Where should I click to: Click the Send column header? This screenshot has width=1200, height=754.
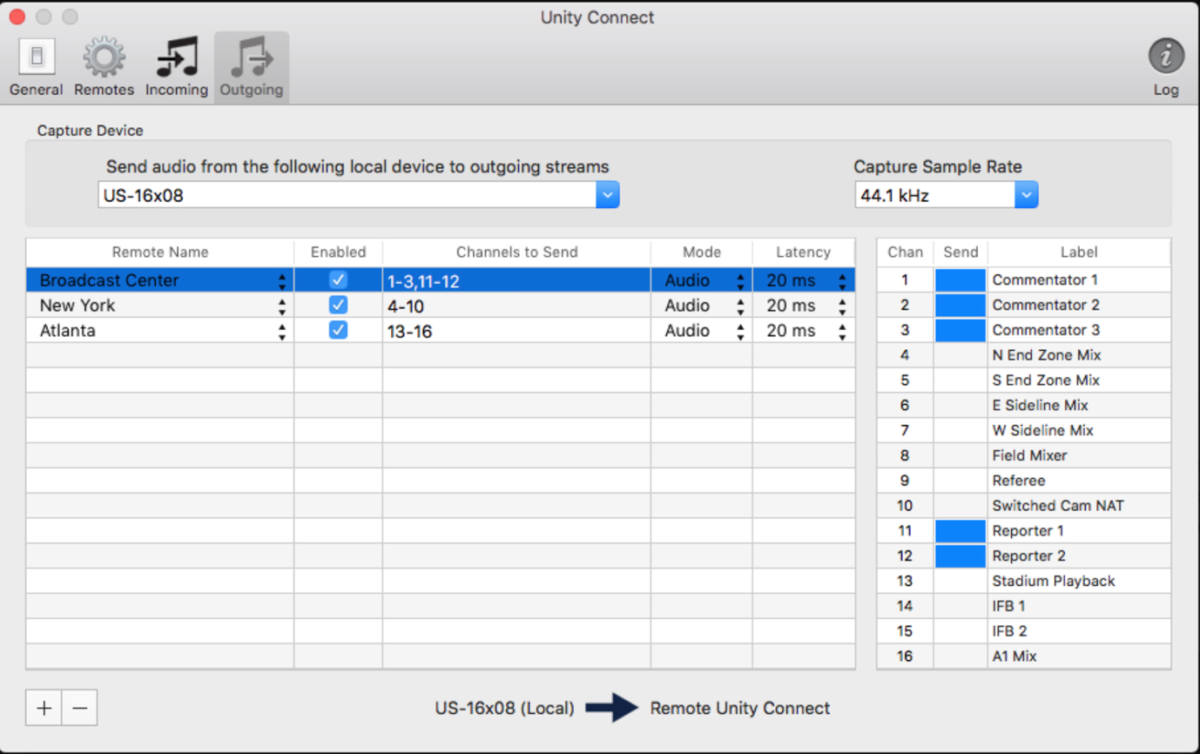(960, 252)
